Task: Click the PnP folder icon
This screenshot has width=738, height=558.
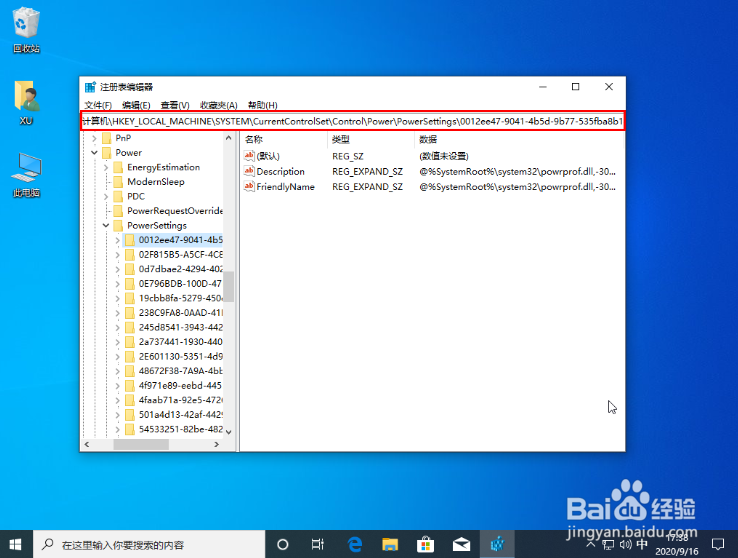Action: 107,138
